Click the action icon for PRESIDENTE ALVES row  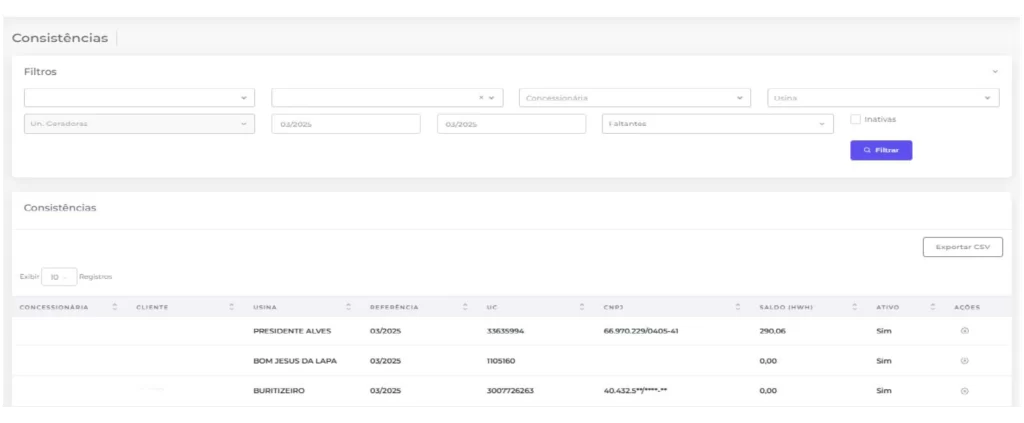964,331
